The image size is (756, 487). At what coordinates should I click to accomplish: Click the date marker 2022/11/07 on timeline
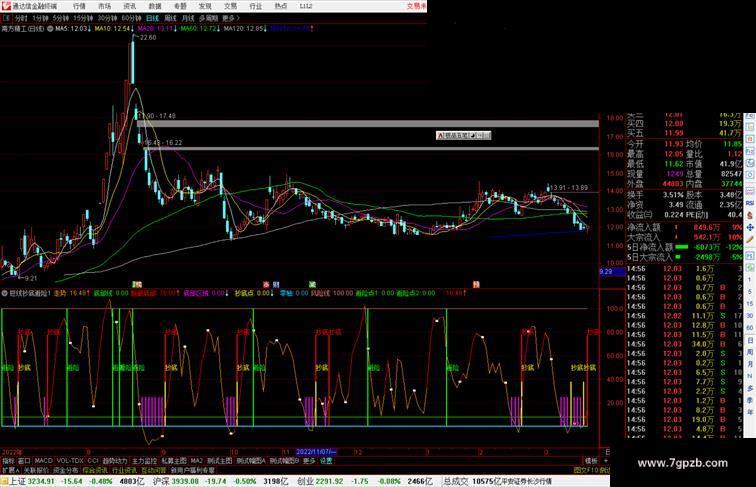[316, 452]
